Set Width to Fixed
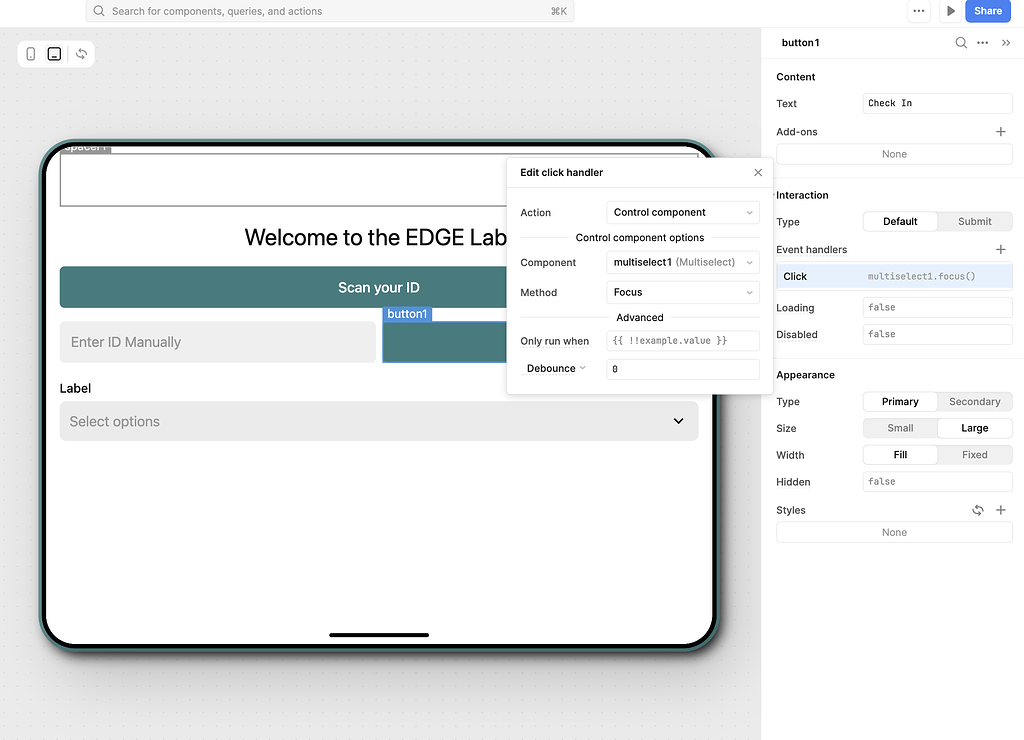This screenshot has height=740, width=1024. coord(975,455)
